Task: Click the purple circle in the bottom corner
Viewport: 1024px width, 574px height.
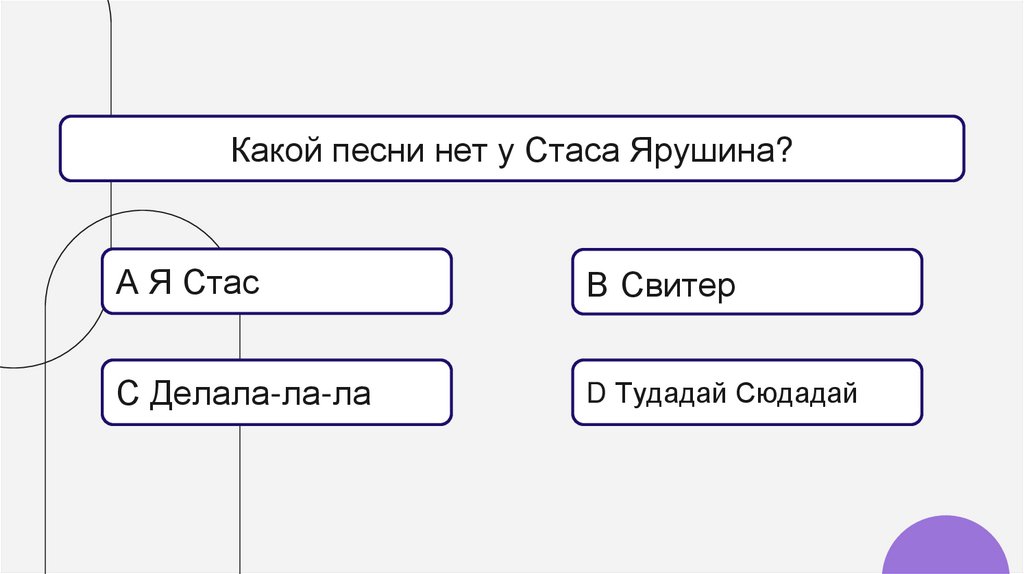Action: point(946,549)
